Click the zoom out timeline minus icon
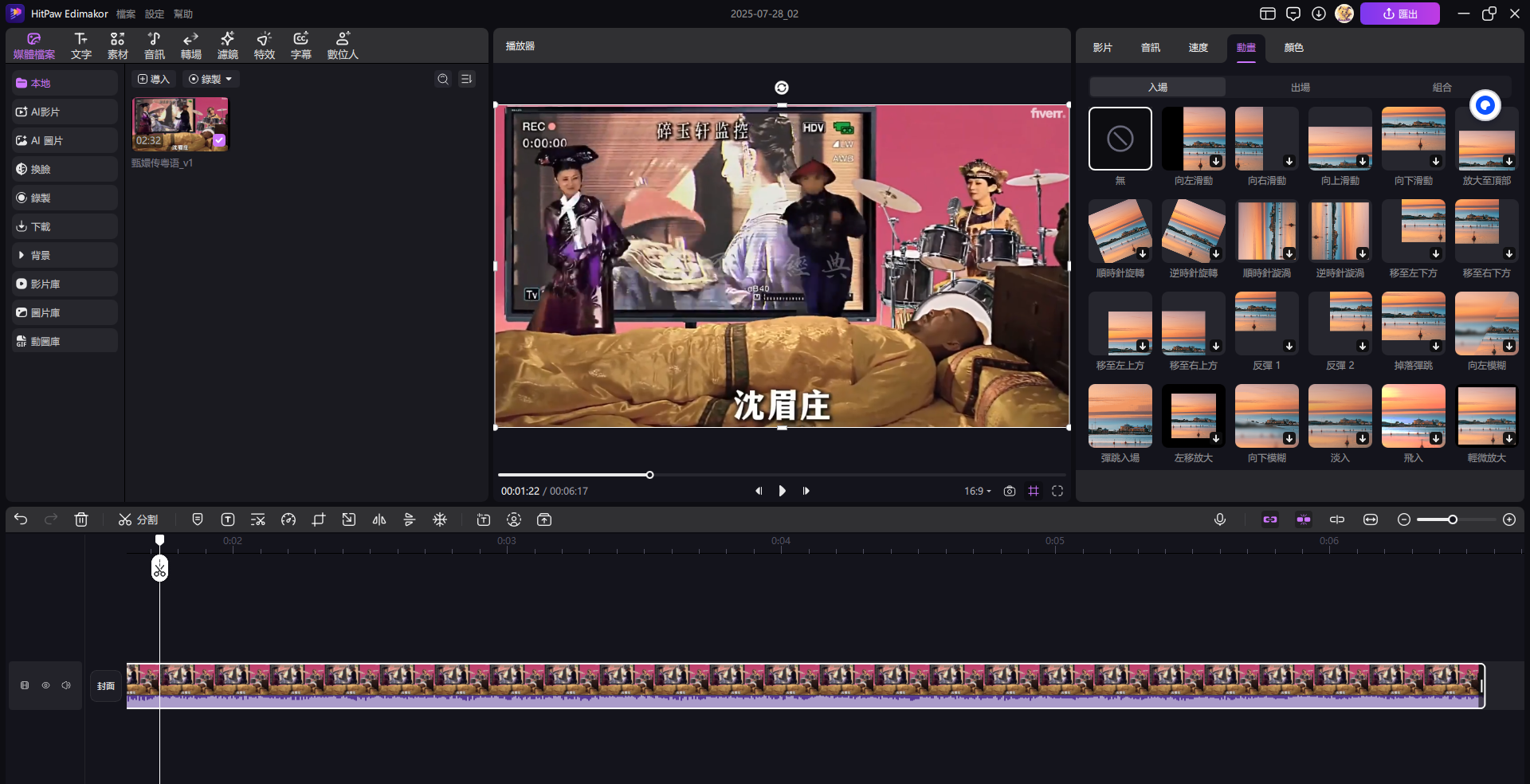The height and width of the screenshot is (784, 1530). pos(1404,519)
